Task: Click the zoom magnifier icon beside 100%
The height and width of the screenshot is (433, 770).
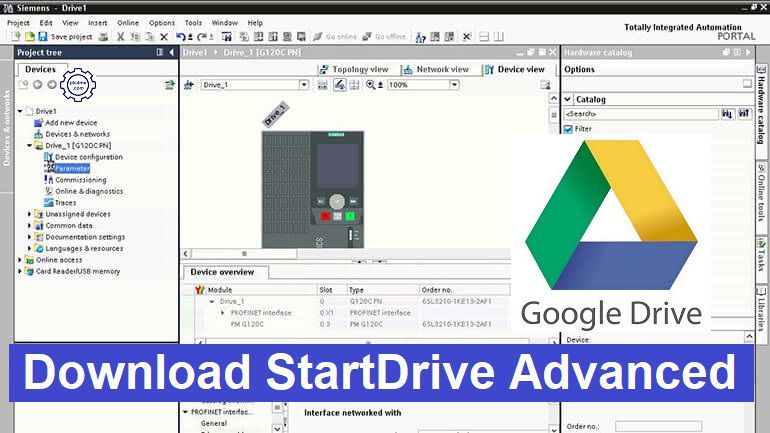Action: [x=370, y=85]
